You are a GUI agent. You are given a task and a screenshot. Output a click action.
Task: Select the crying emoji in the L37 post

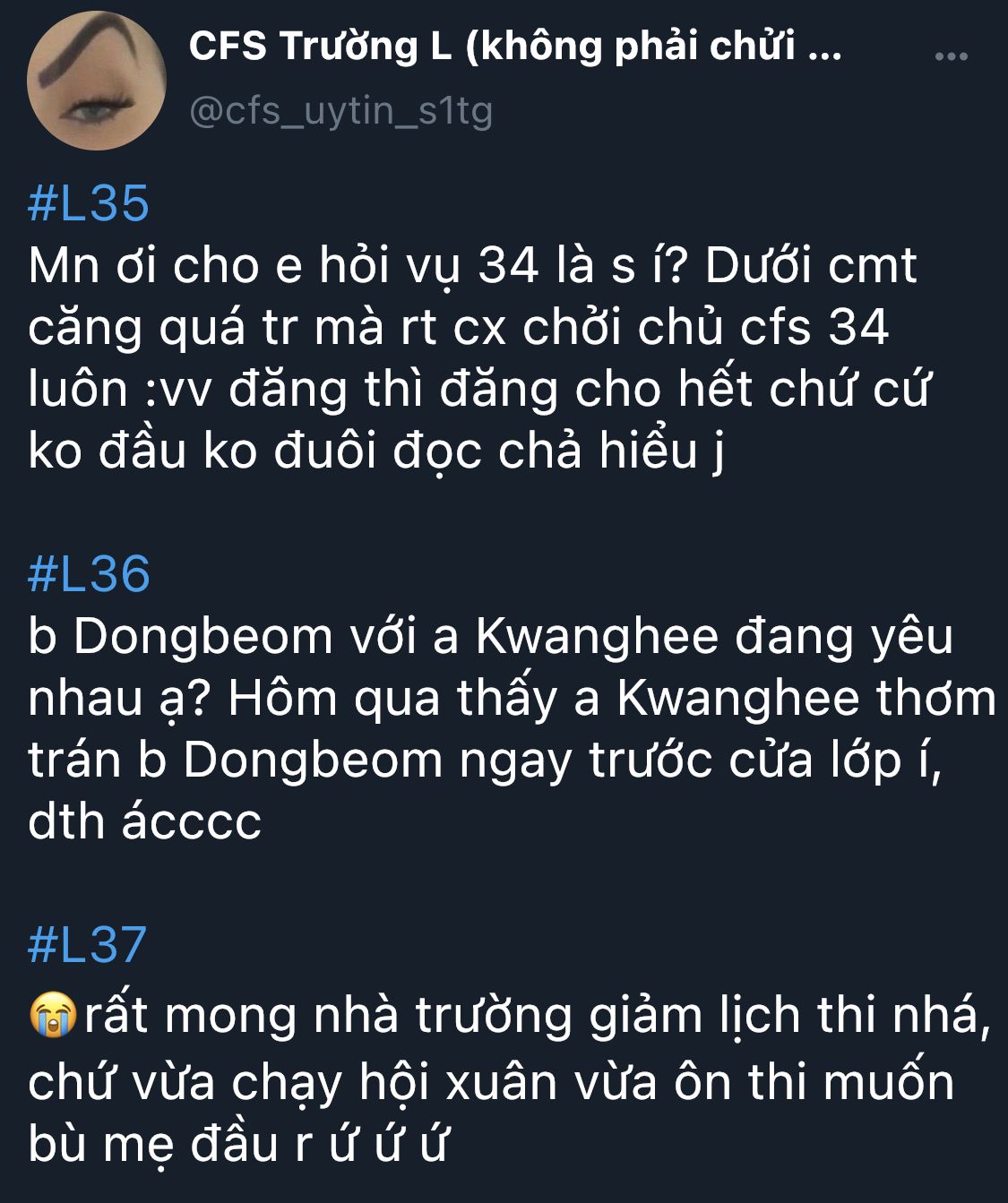point(53,1016)
